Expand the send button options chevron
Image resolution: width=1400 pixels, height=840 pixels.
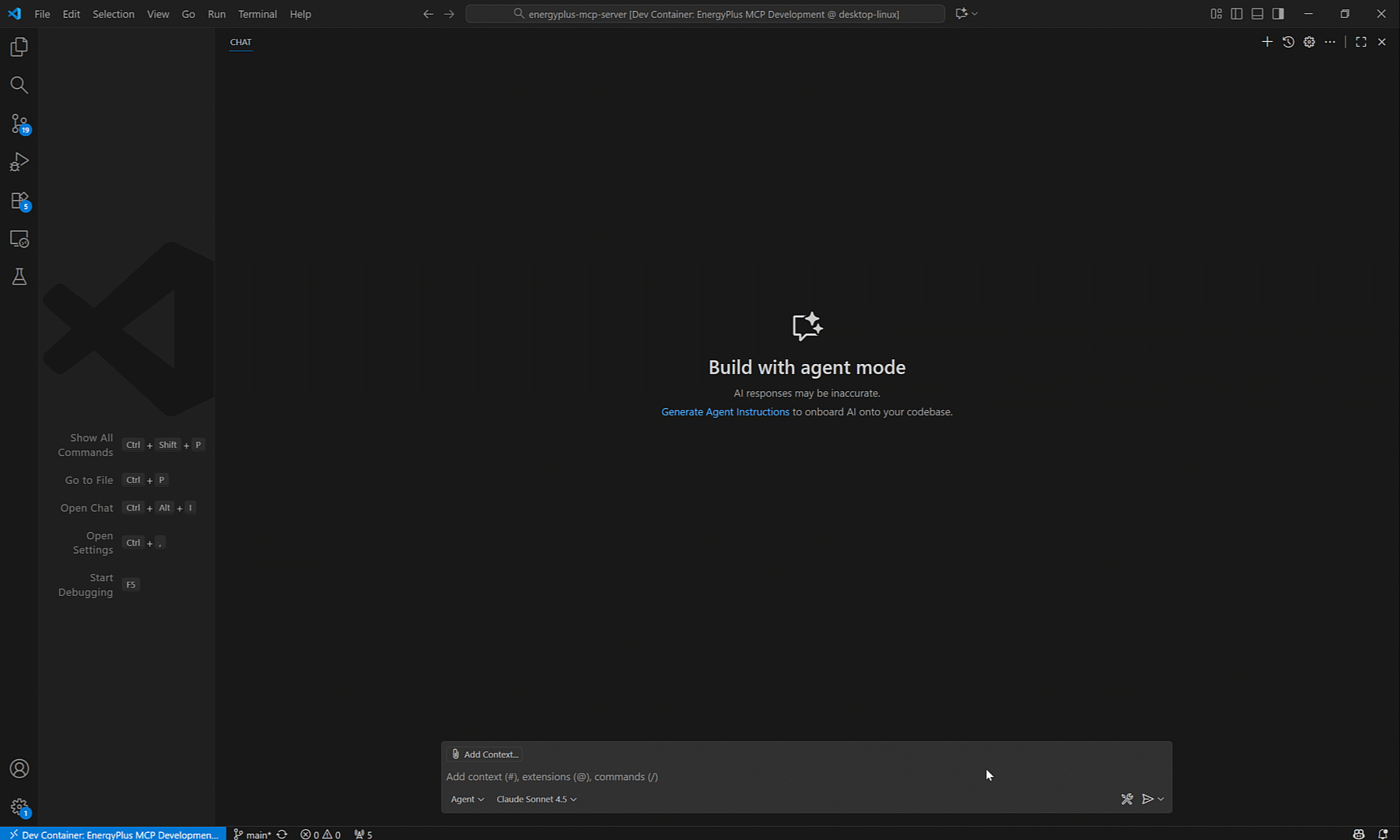click(1161, 799)
